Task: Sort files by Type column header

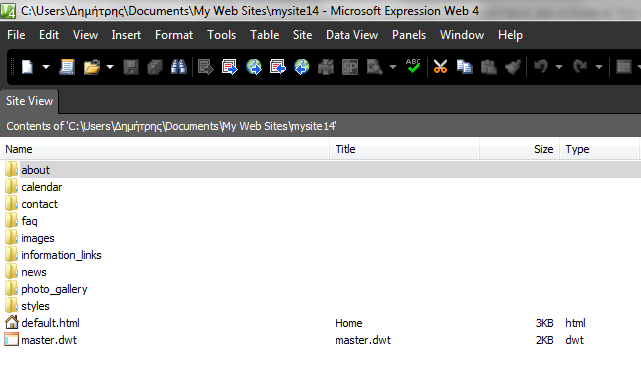Action: click(600, 149)
